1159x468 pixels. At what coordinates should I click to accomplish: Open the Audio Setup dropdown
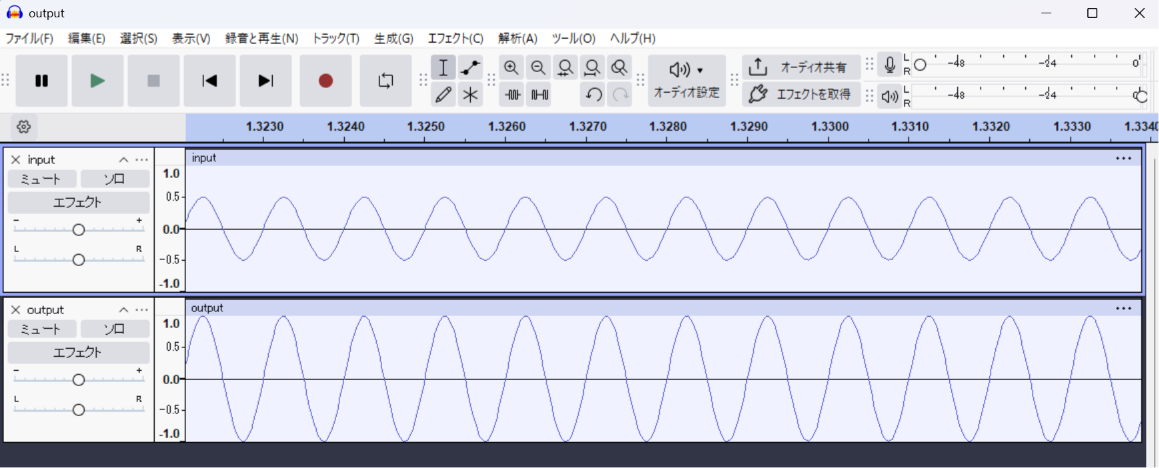click(687, 81)
